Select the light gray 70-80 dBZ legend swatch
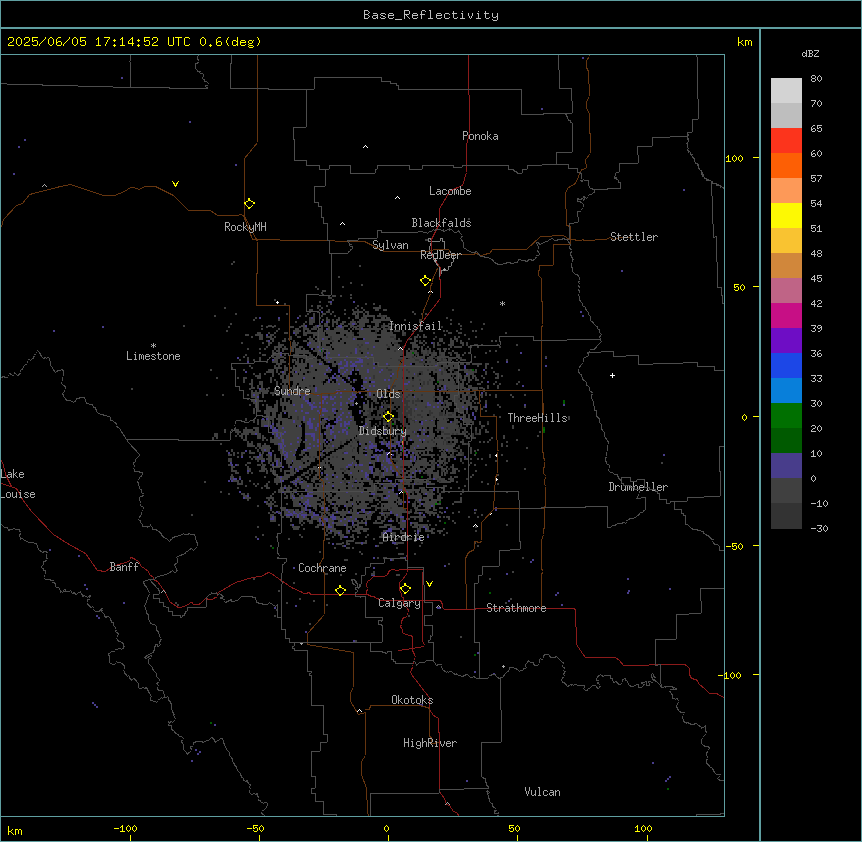862x842 pixels. [786, 91]
